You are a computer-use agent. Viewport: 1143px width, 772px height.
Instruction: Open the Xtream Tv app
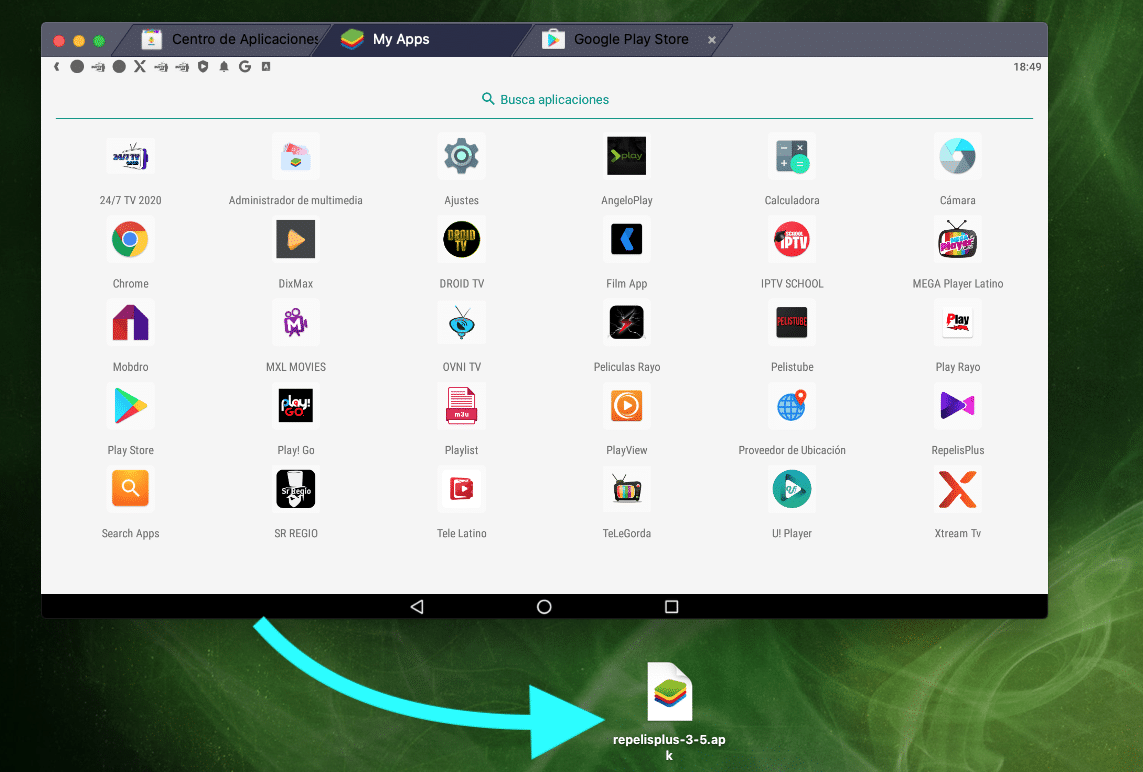click(x=958, y=489)
